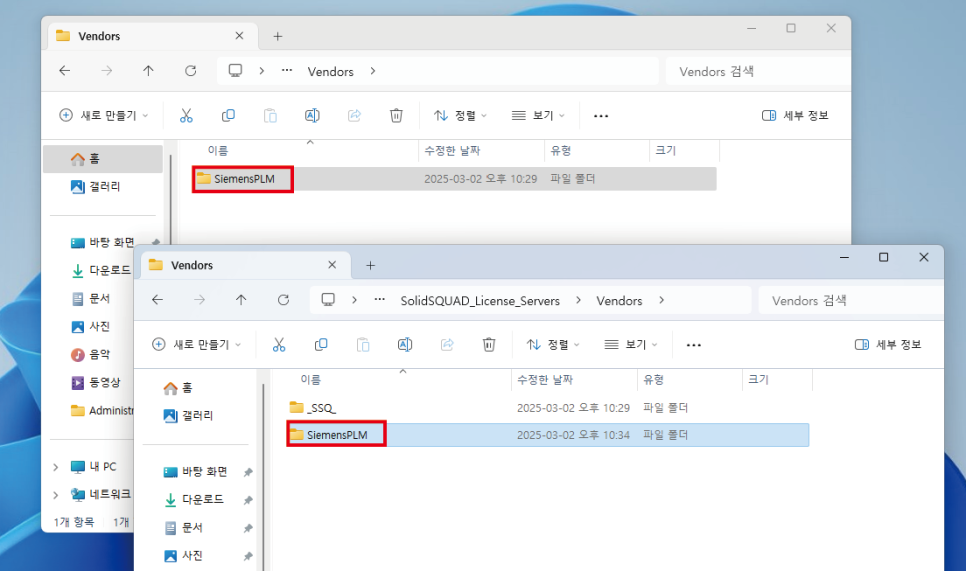Image resolution: width=966 pixels, height=571 pixels.
Task: Click Delete trash icon in back window
Action: pos(396,116)
